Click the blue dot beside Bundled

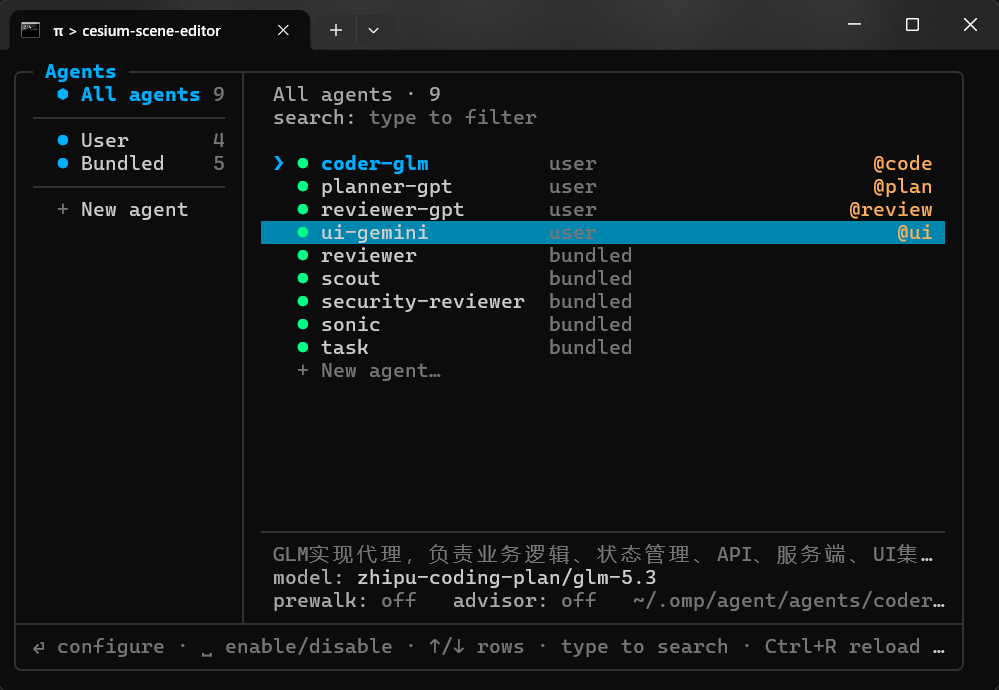pyautogui.click(x=62, y=163)
